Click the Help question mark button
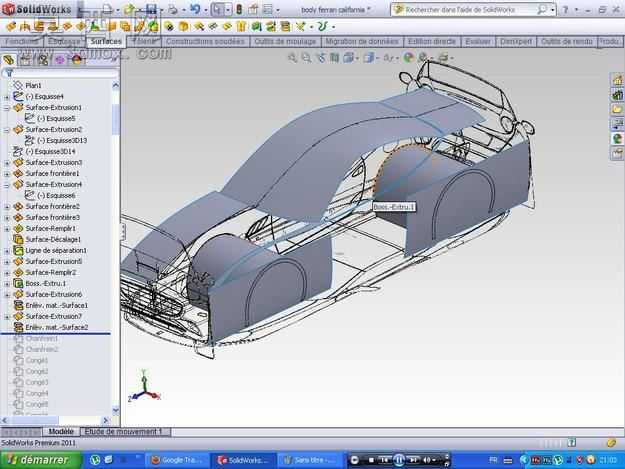This screenshot has height=469, width=625. coord(565,10)
